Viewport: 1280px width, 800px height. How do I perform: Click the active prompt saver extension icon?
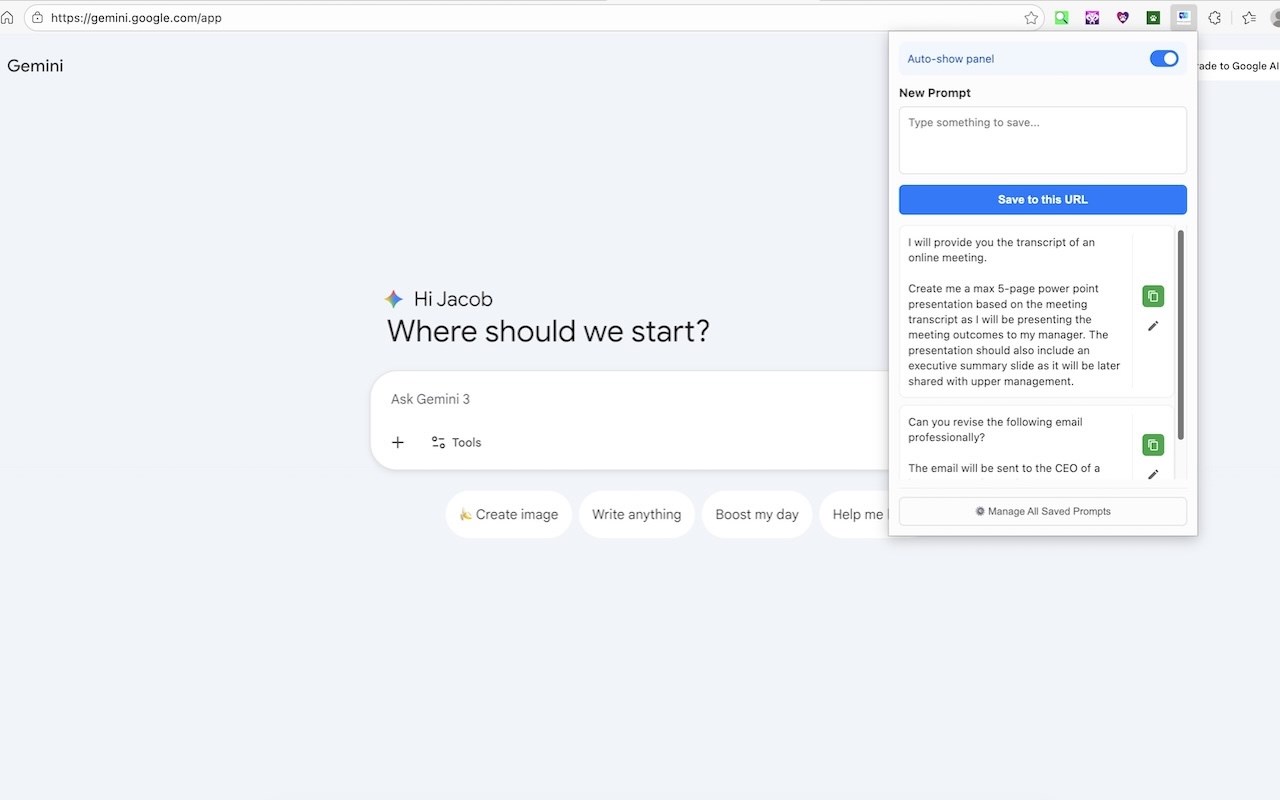pyautogui.click(x=1184, y=17)
